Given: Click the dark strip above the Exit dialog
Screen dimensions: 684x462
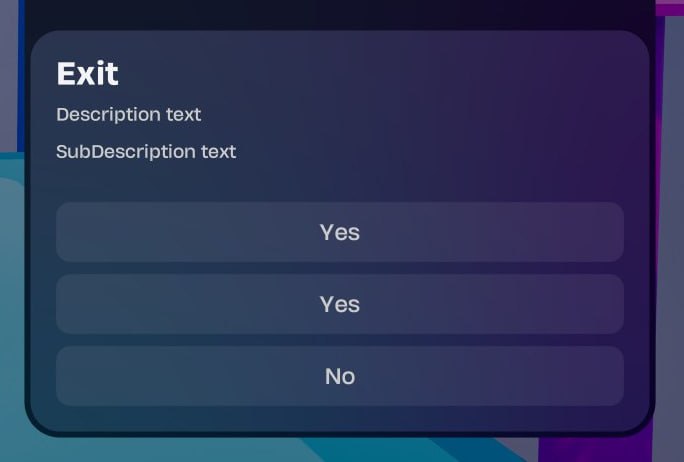Looking at the screenshot, I should pyautogui.click(x=340, y=14).
